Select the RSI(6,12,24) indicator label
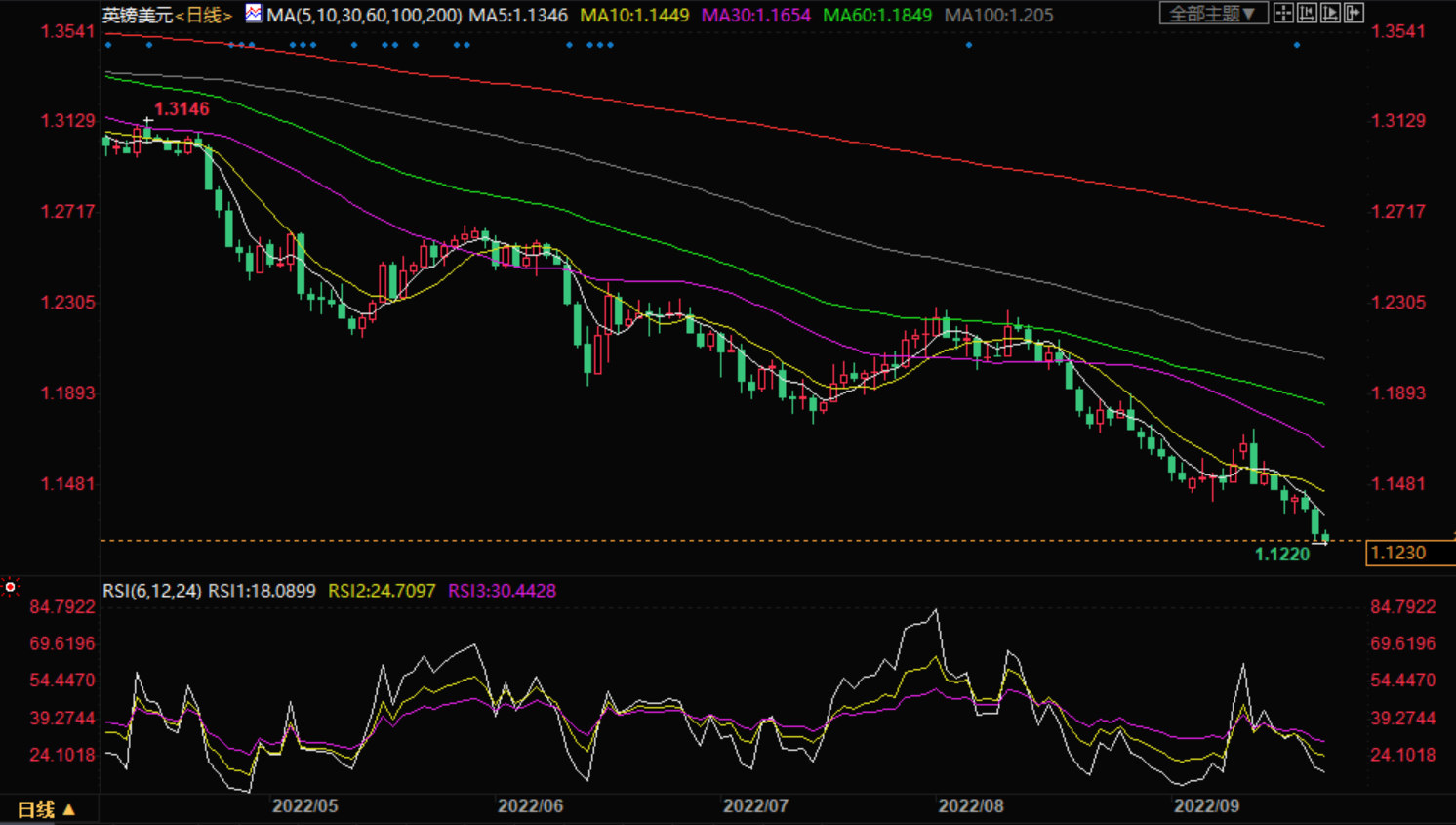This screenshot has width=1456, height=825. [152, 591]
